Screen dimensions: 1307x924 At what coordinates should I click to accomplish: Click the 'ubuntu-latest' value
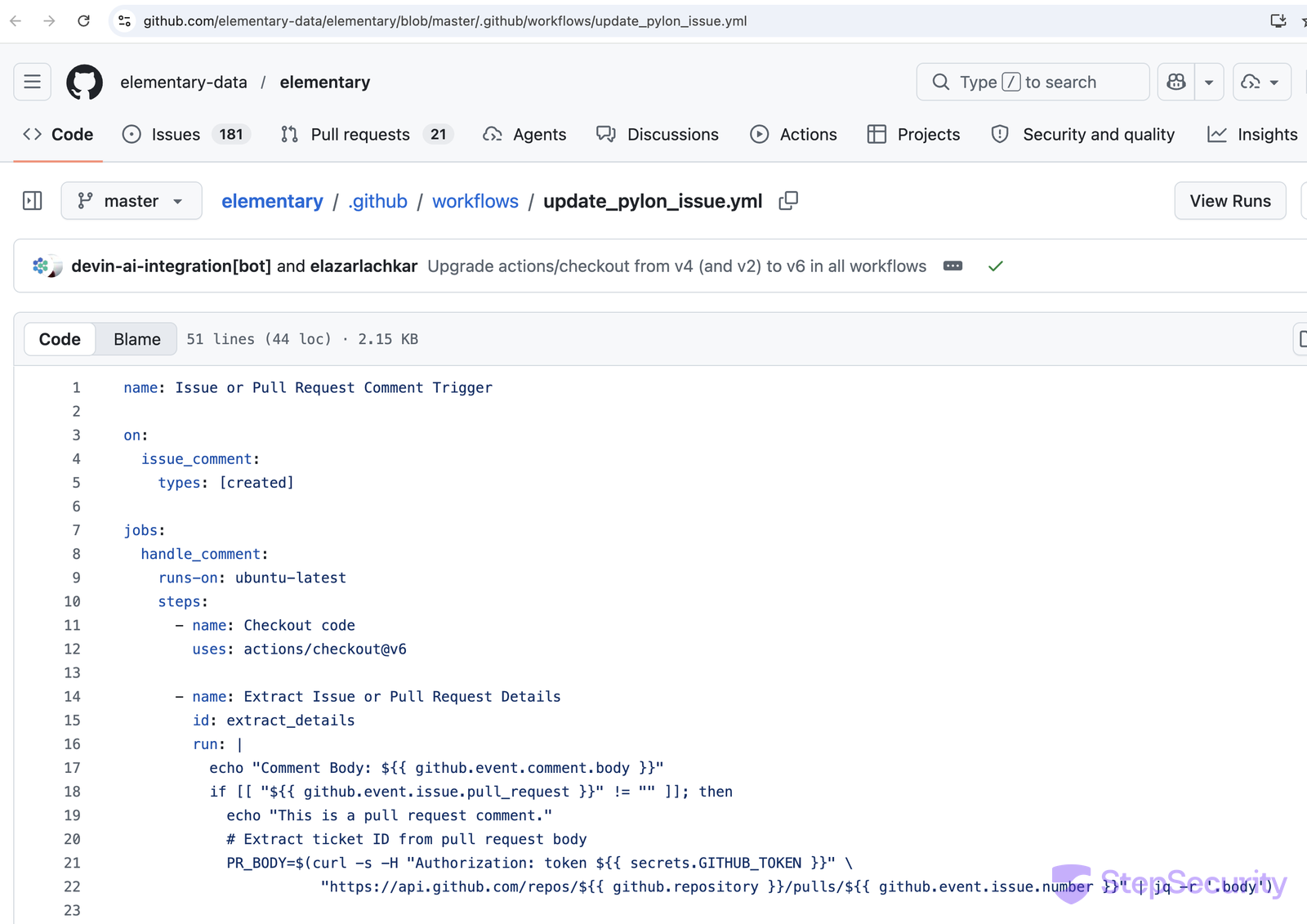[291, 578]
